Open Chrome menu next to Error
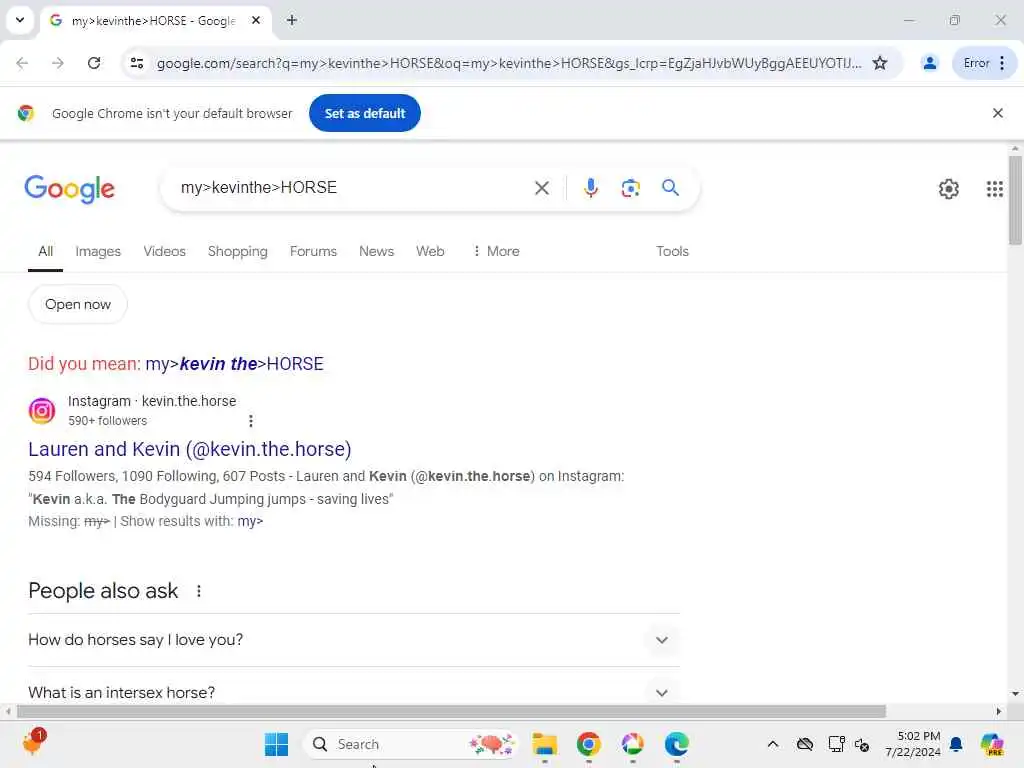1024x768 pixels. pos(1002,63)
